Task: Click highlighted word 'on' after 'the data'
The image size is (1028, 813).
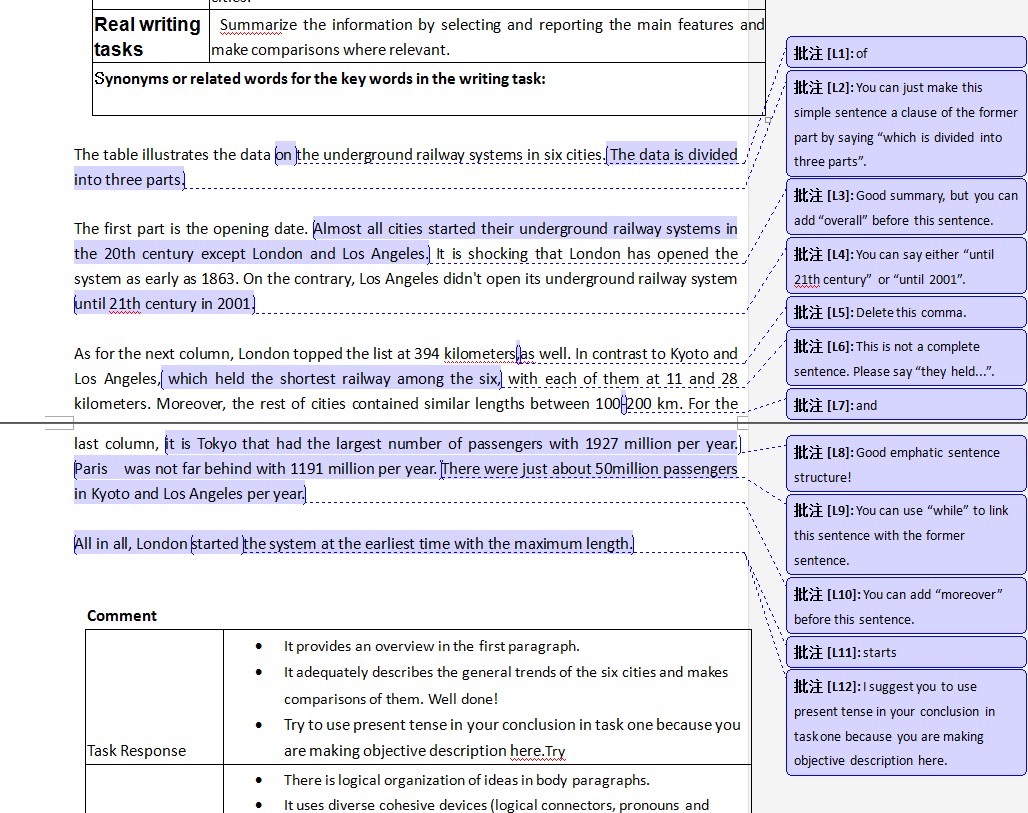Action: 285,155
